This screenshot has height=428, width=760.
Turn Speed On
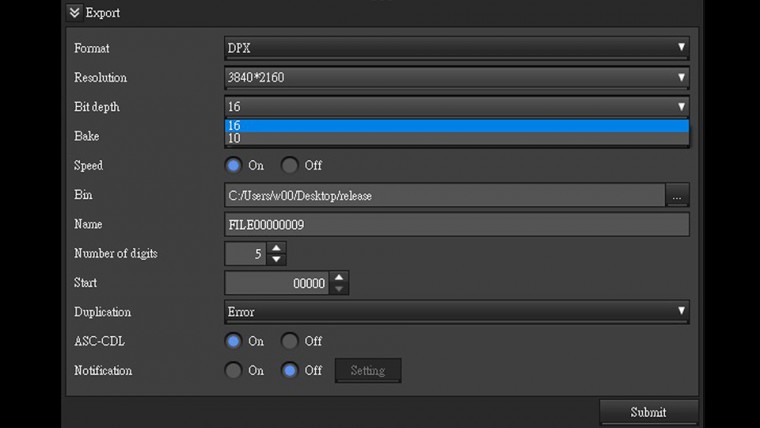[x=234, y=165]
